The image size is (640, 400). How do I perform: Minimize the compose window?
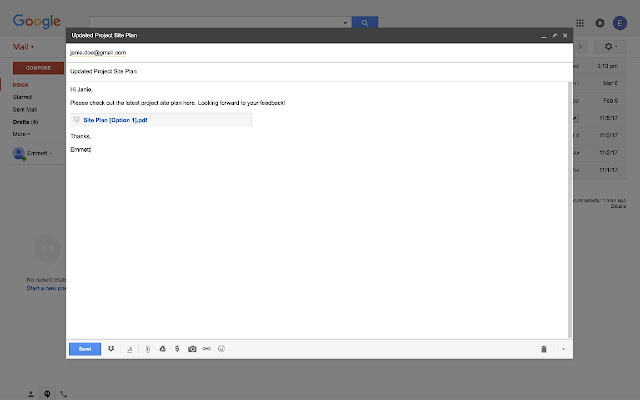[544, 36]
